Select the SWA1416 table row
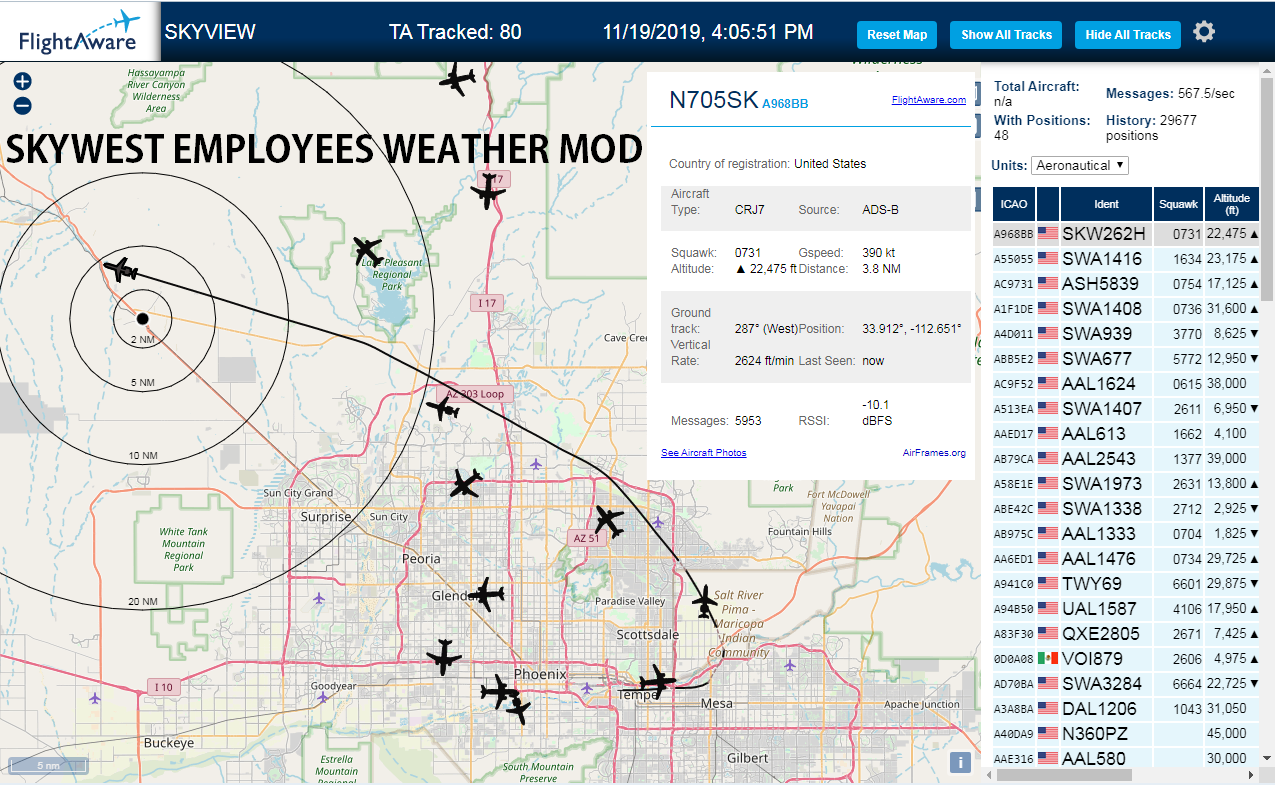Screen dimensions: 1275x785 [x=1127, y=259]
